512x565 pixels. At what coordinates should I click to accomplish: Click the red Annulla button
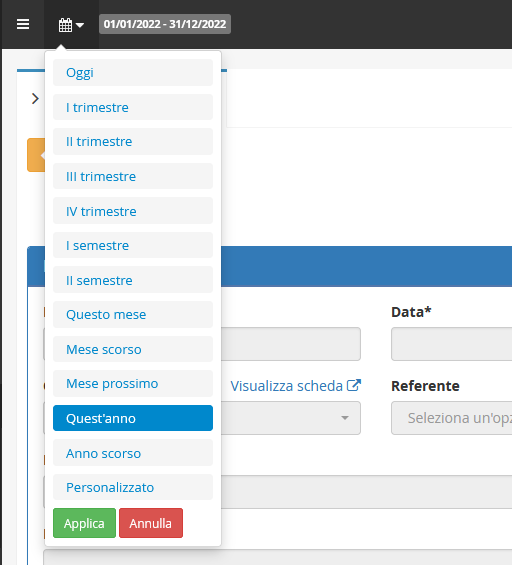[x=151, y=523]
